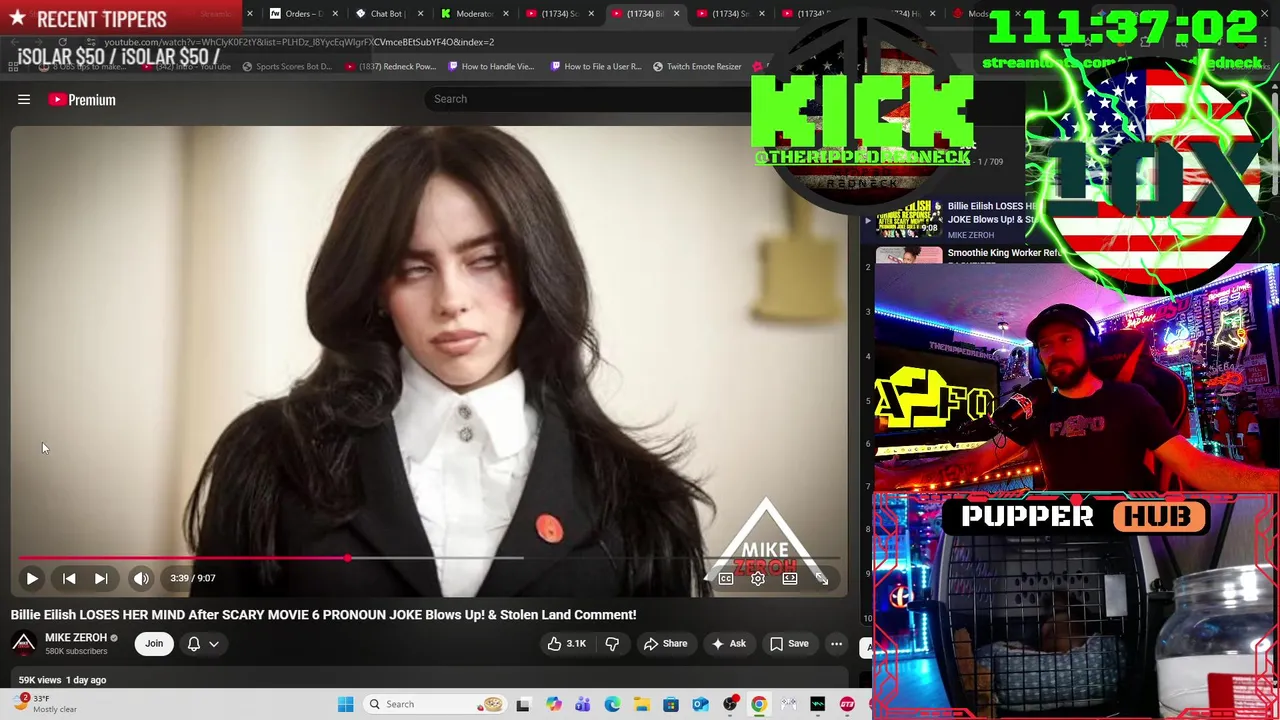Open MIKE ZEROH channel avatar
Viewport: 1280px width, 720px height.
tap(24, 644)
